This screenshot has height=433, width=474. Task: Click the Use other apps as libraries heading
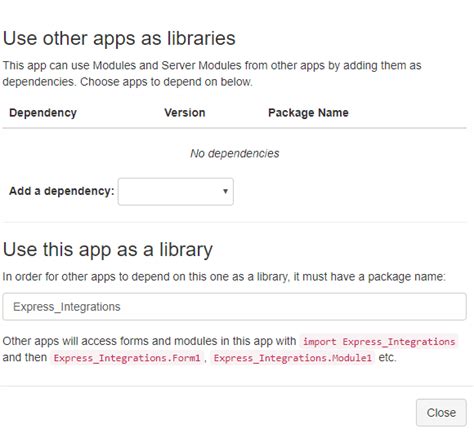point(119,38)
